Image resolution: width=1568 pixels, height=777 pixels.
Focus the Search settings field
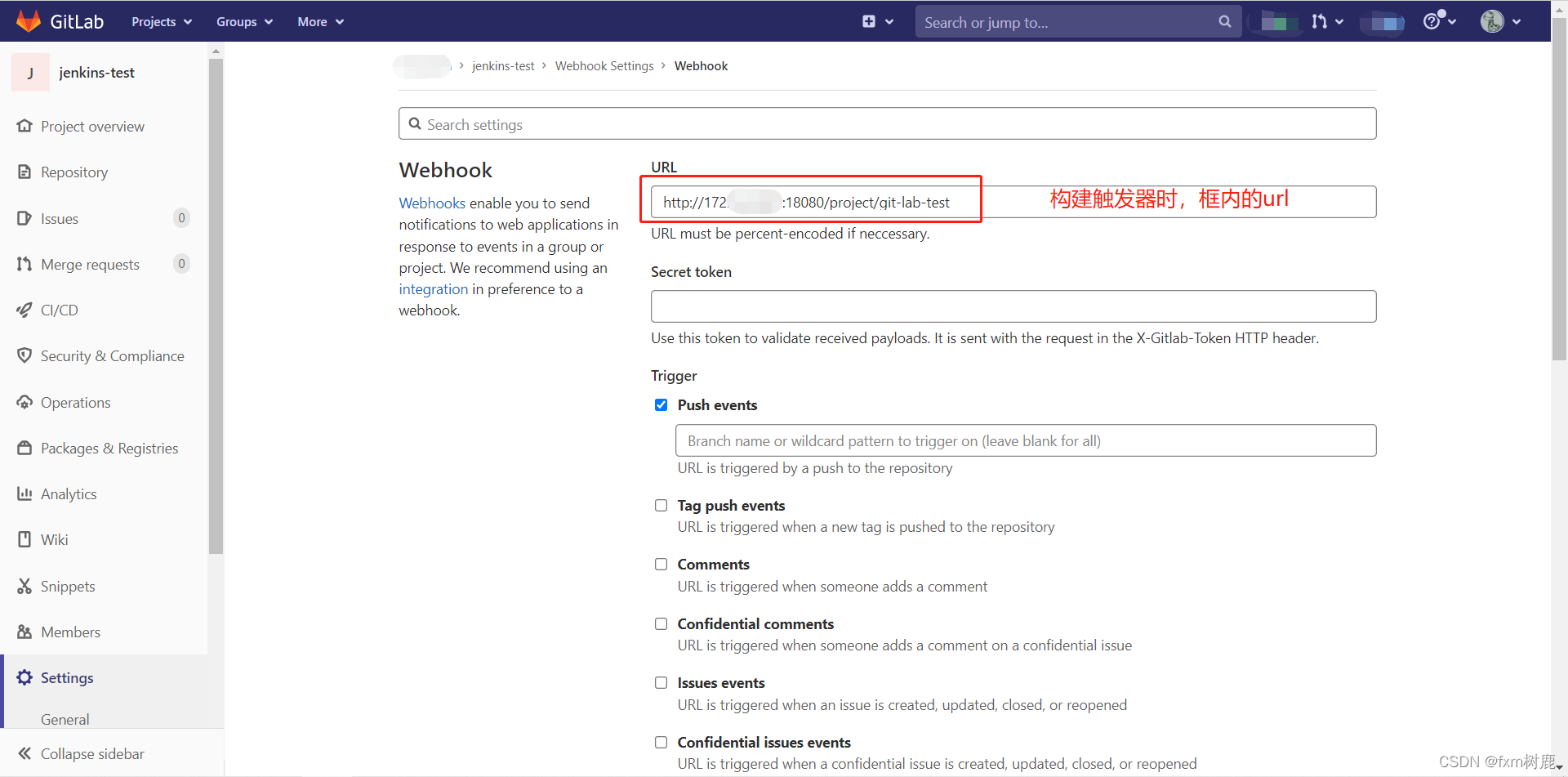tap(887, 123)
